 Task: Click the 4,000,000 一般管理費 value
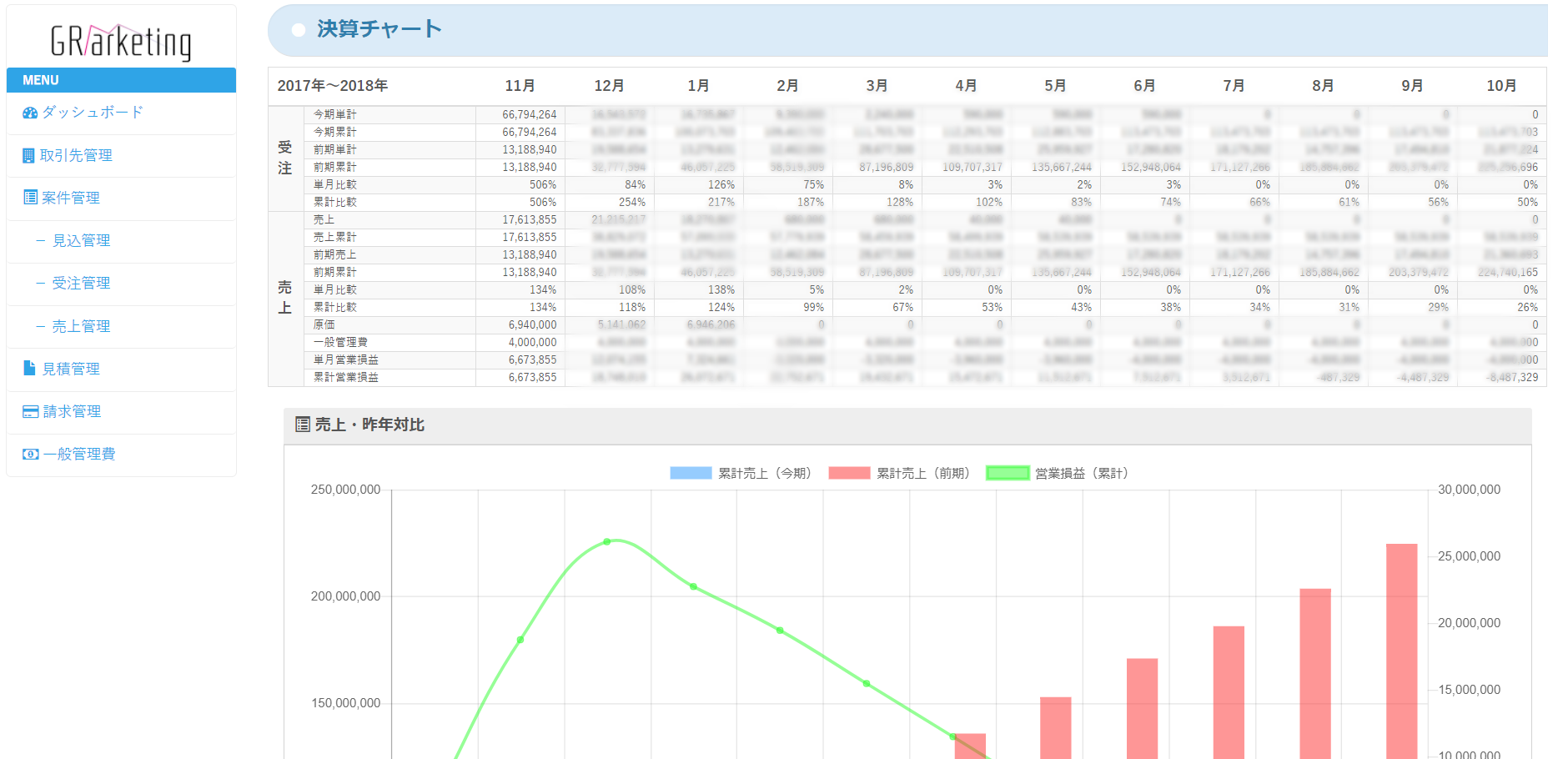[532, 342]
